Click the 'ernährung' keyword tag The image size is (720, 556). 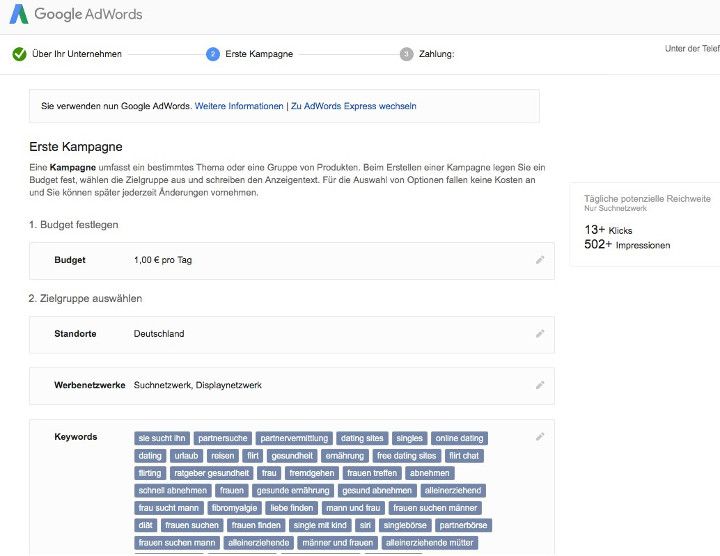coord(345,456)
